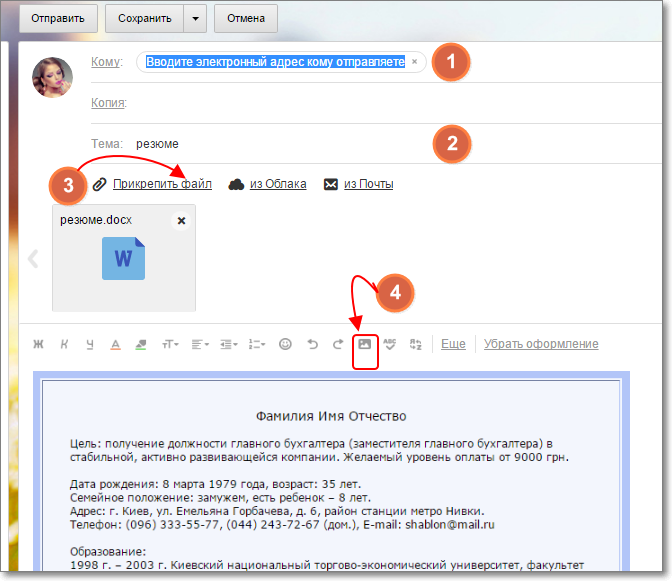
Task: Open the list formatting dropdown
Action: coord(257,344)
